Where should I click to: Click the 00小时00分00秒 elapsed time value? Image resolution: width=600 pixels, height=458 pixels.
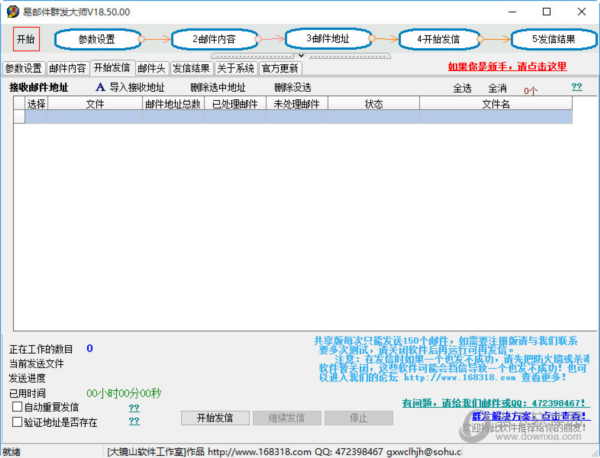[x=124, y=393]
